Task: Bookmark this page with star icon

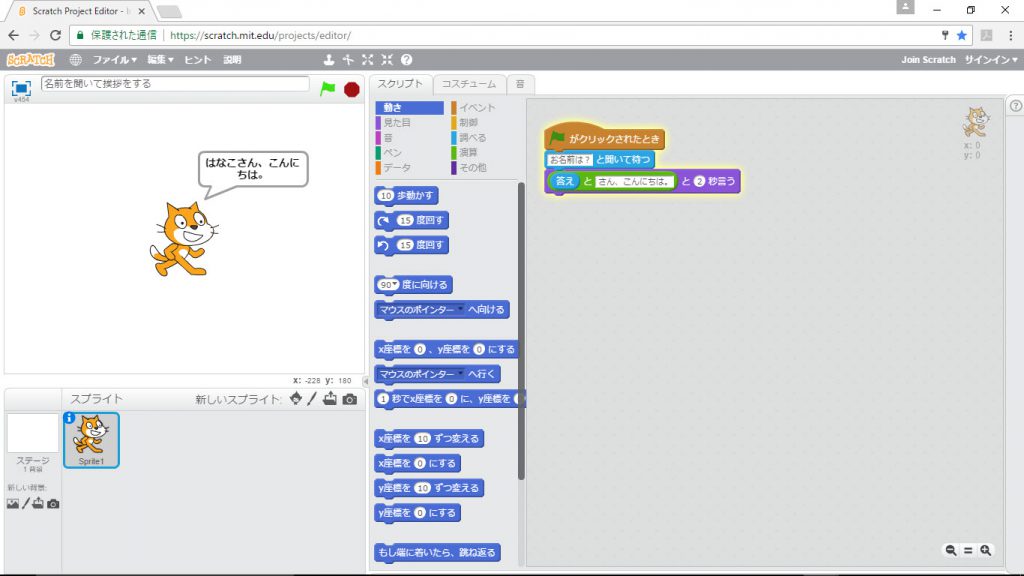Action: coord(961,35)
